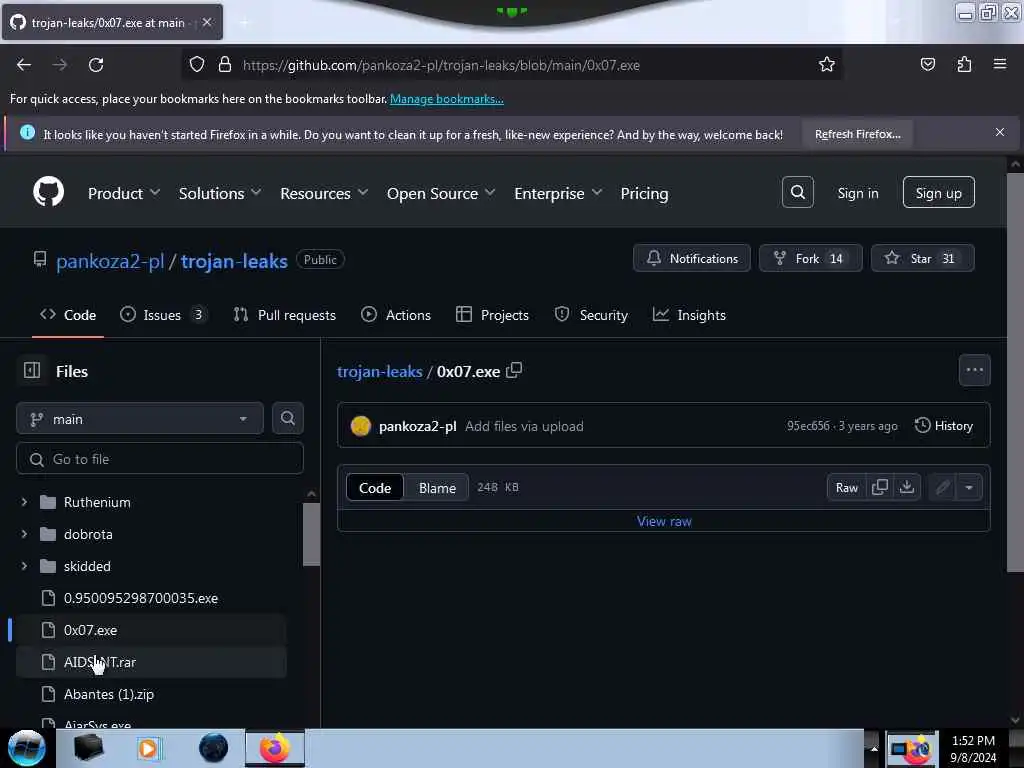
Task: Bookmark this page with the star icon
Action: pos(826,65)
